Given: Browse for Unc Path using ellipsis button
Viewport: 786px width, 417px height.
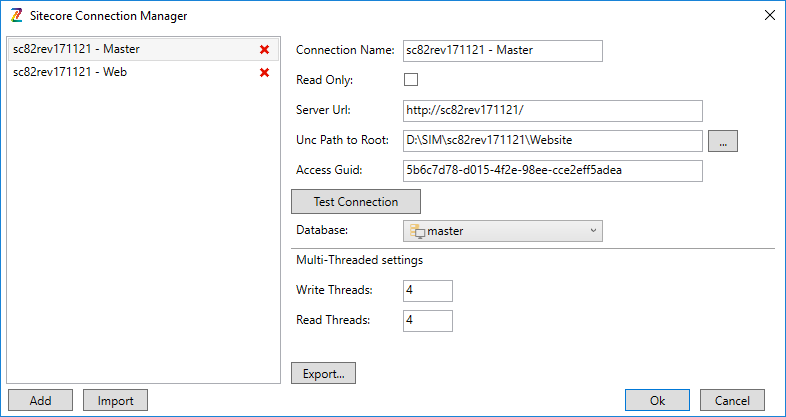Looking at the screenshot, I should 722,141.
